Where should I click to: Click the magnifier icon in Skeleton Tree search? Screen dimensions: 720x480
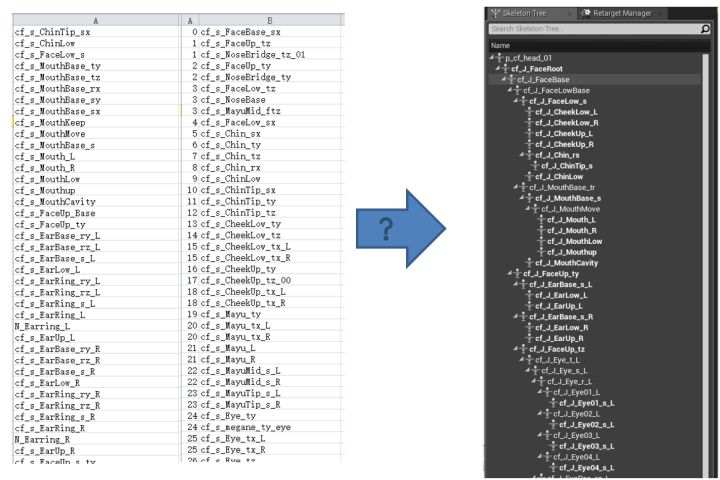(705, 29)
